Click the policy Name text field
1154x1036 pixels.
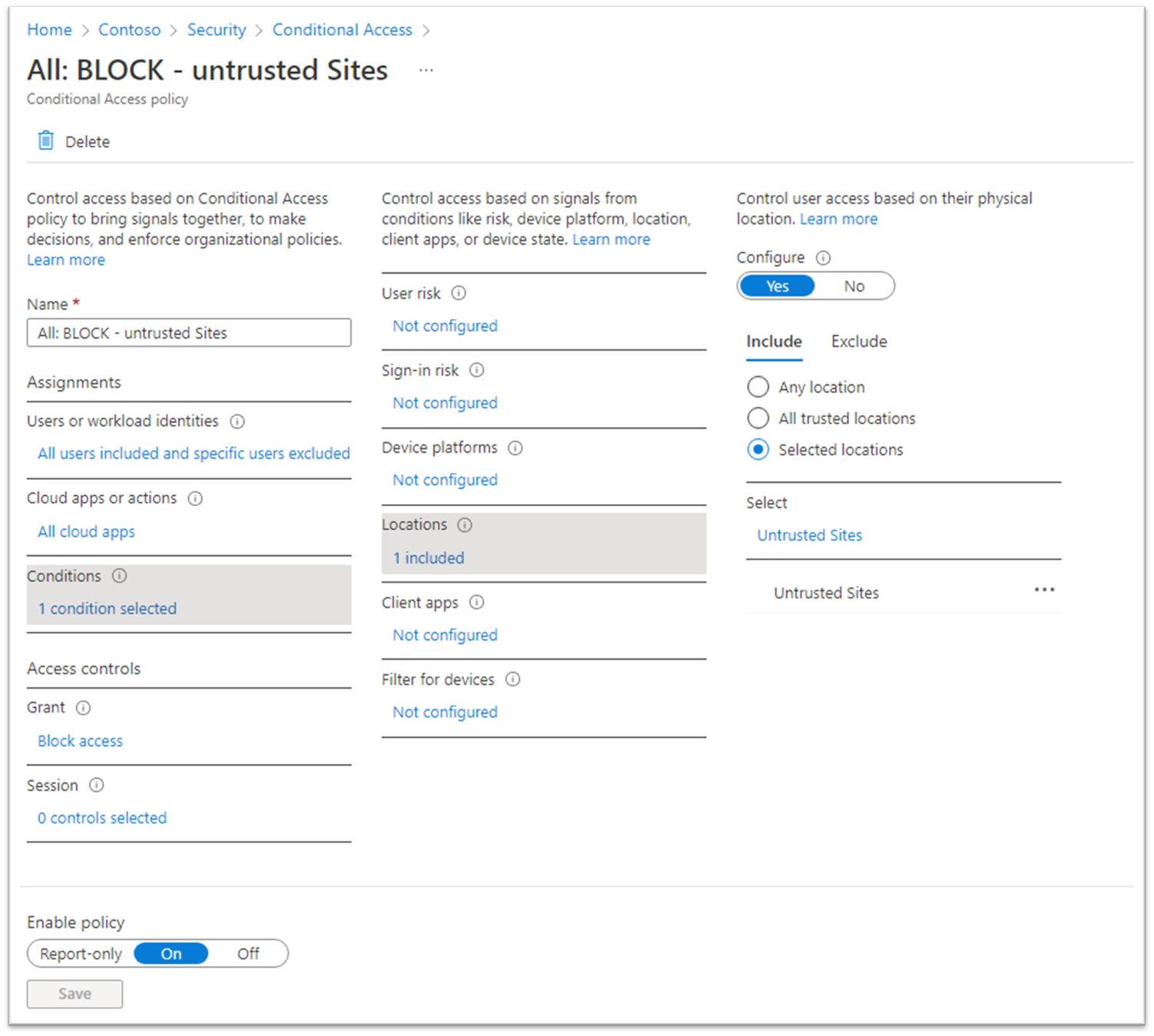pos(189,333)
